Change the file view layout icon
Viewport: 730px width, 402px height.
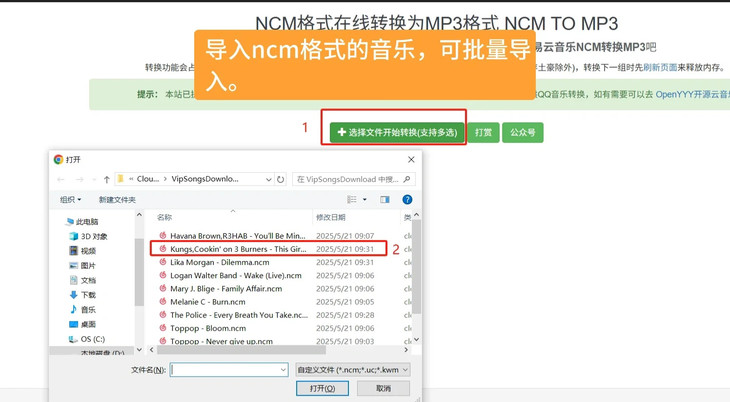[x=352, y=199]
